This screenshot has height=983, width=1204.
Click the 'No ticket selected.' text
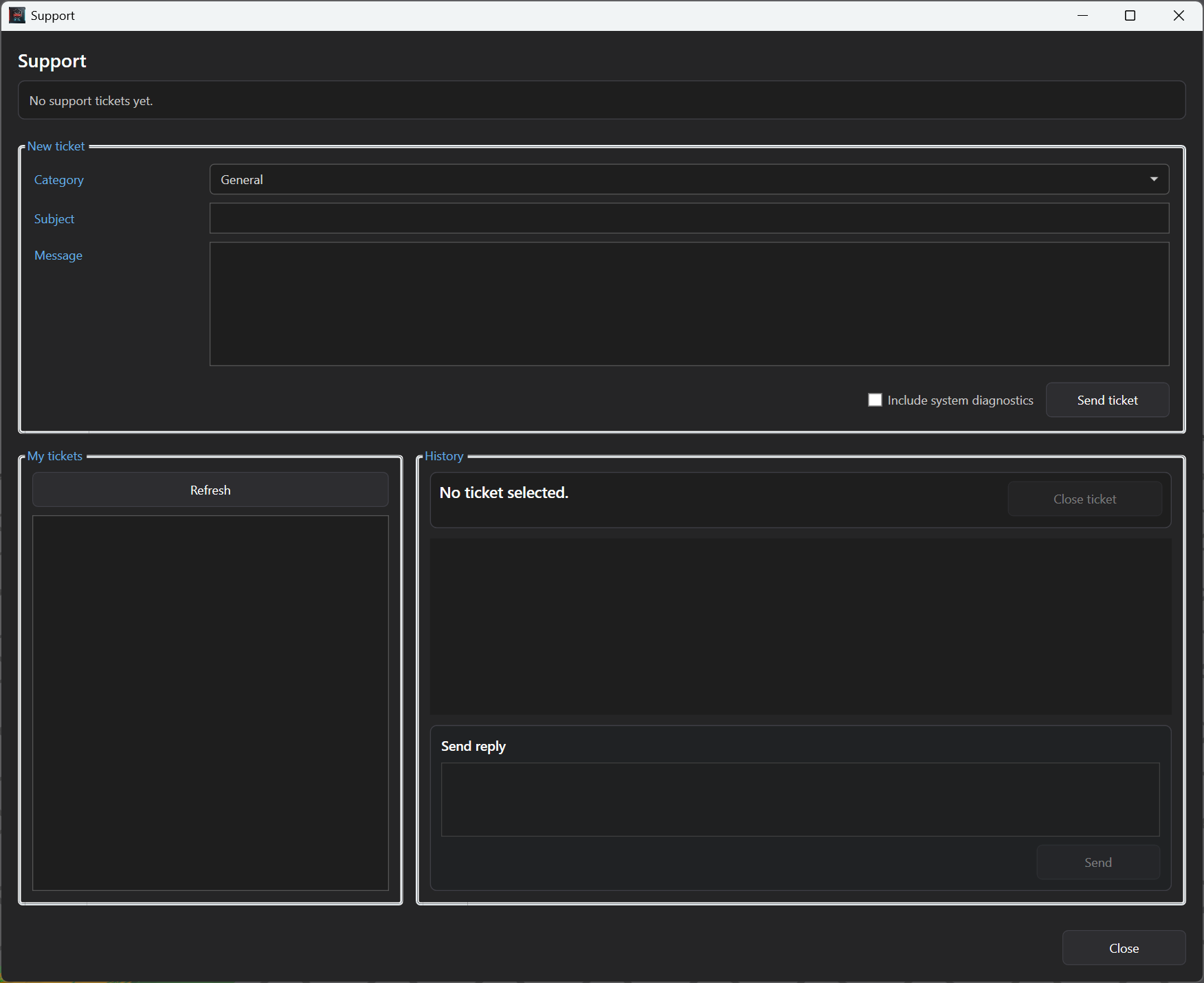[x=504, y=493]
